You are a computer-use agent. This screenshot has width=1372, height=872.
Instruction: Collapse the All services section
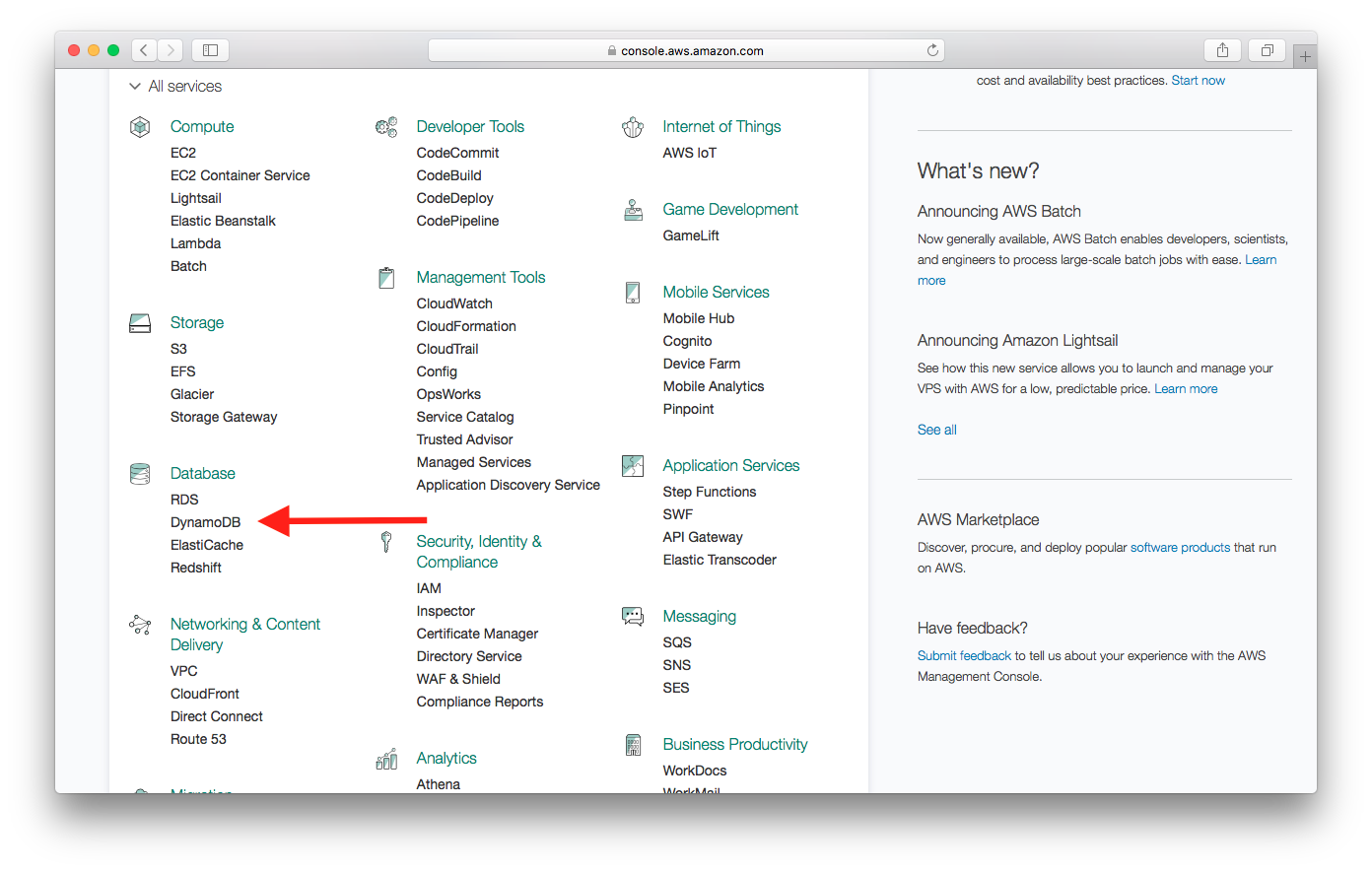click(135, 87)
